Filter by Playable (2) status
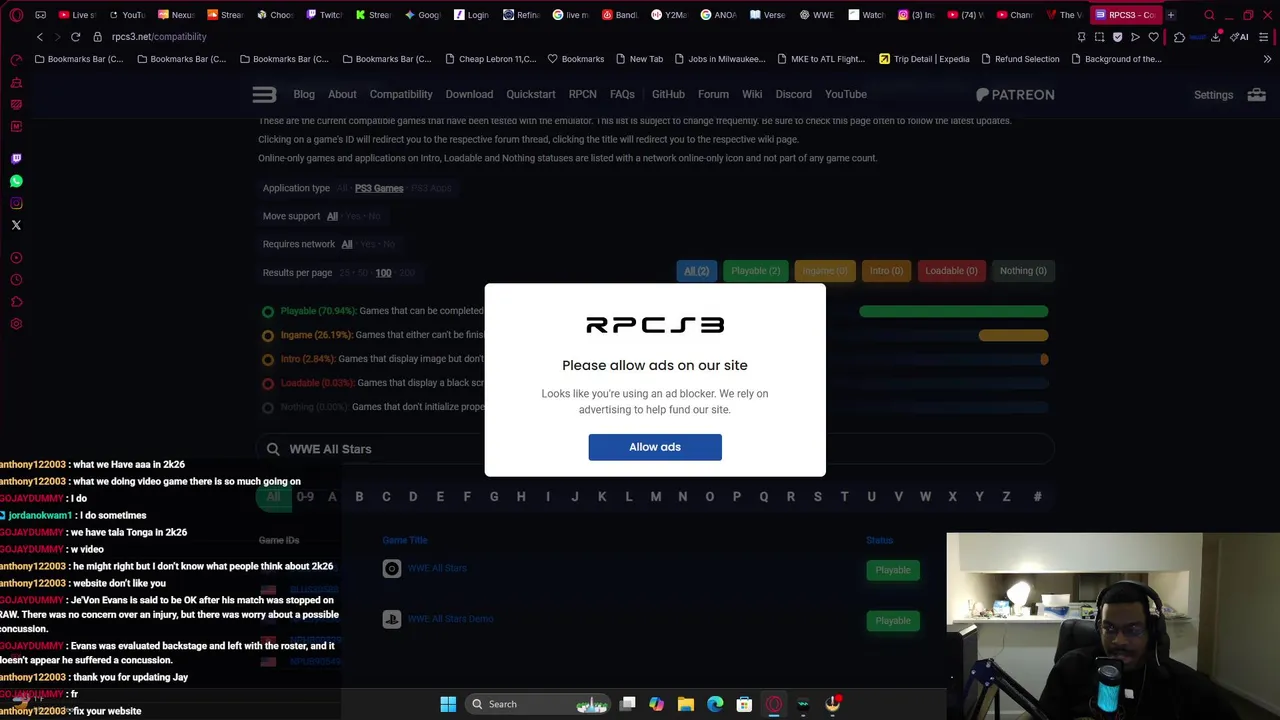The width and height of the screenshot is (1280, 720). 756,271
